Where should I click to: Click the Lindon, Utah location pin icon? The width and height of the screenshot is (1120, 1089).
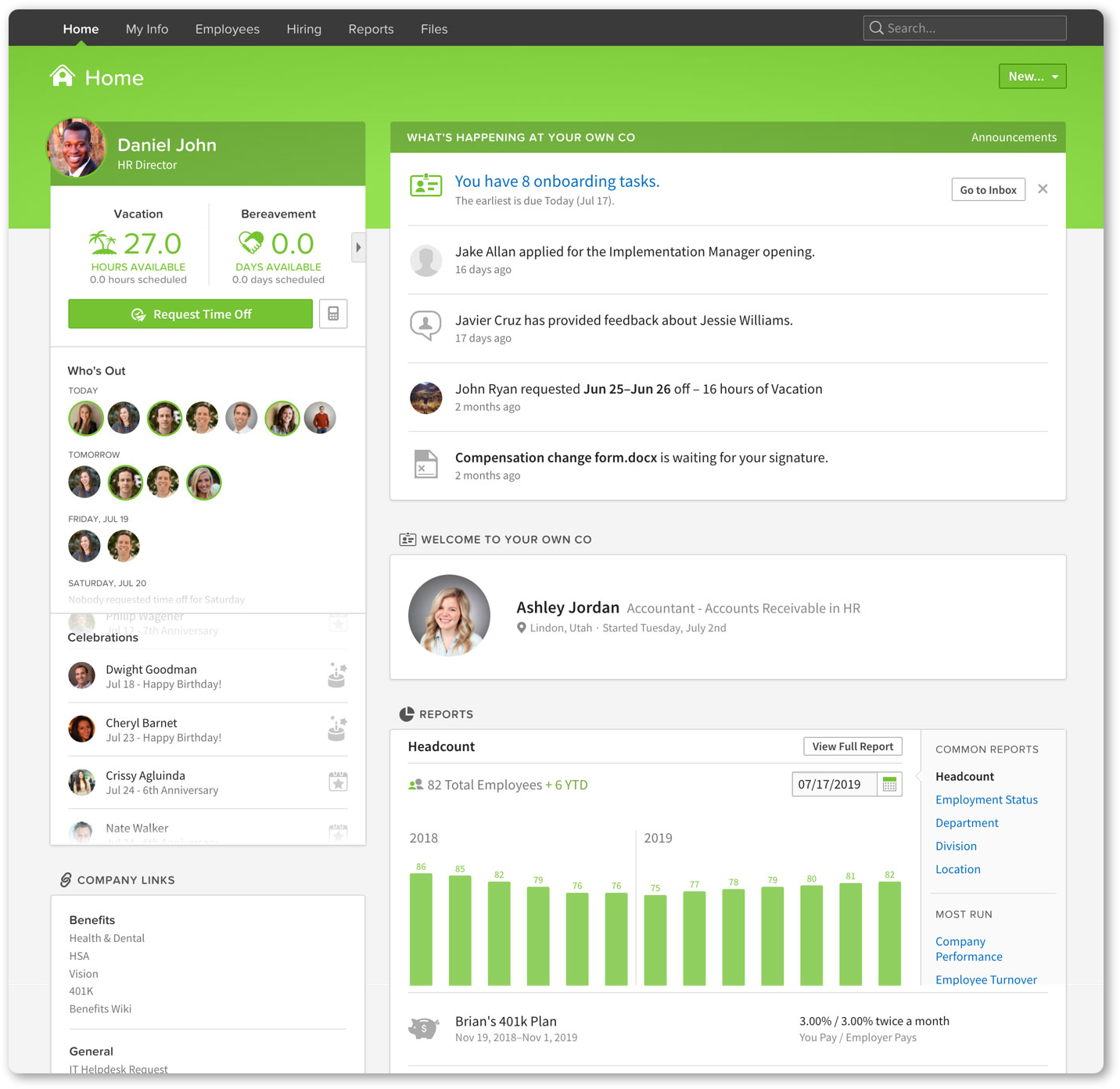522,627
